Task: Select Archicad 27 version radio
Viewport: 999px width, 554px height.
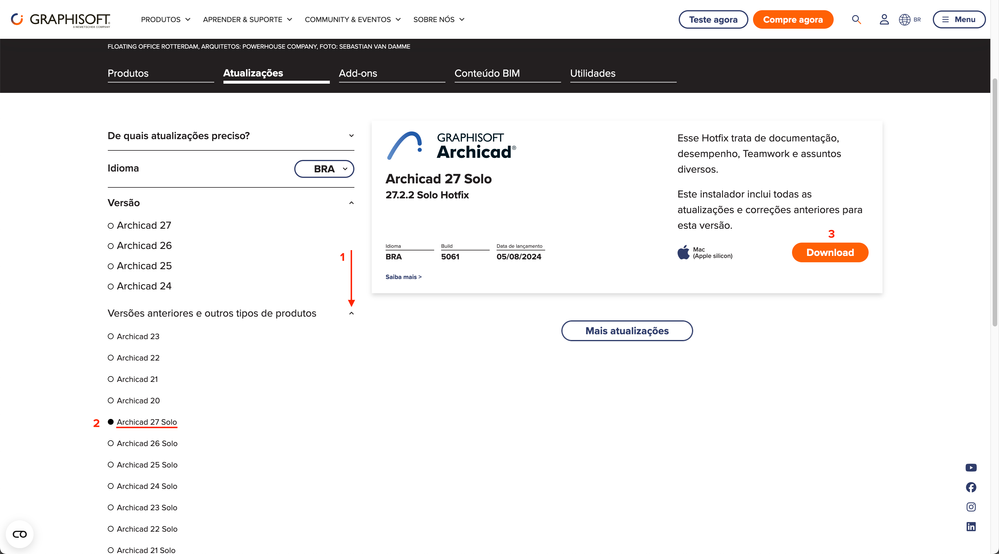Action: tap(111, 225)
